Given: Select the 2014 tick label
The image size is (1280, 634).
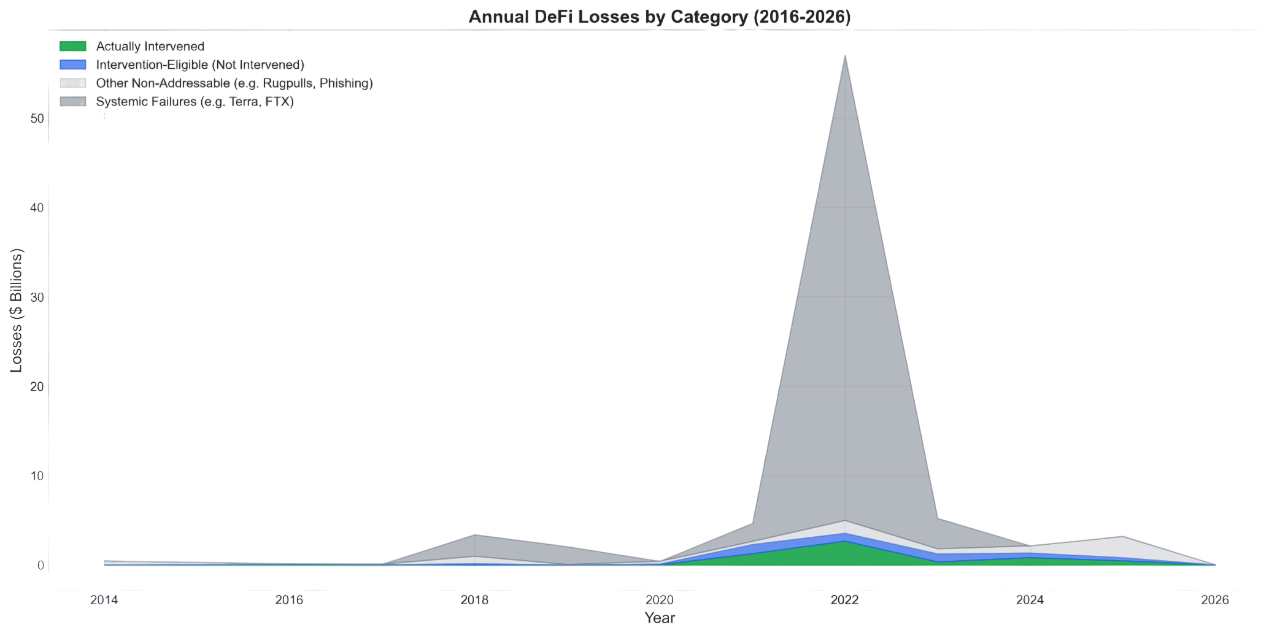Looking at the screenshot, I should (x=103, y=598).
